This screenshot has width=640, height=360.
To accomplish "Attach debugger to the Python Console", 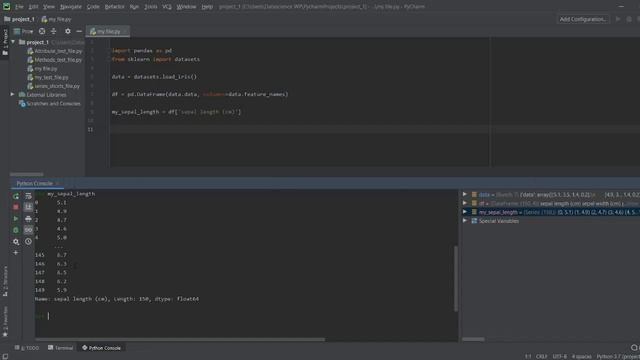I will pyautogui.click(x=16, y=230).
